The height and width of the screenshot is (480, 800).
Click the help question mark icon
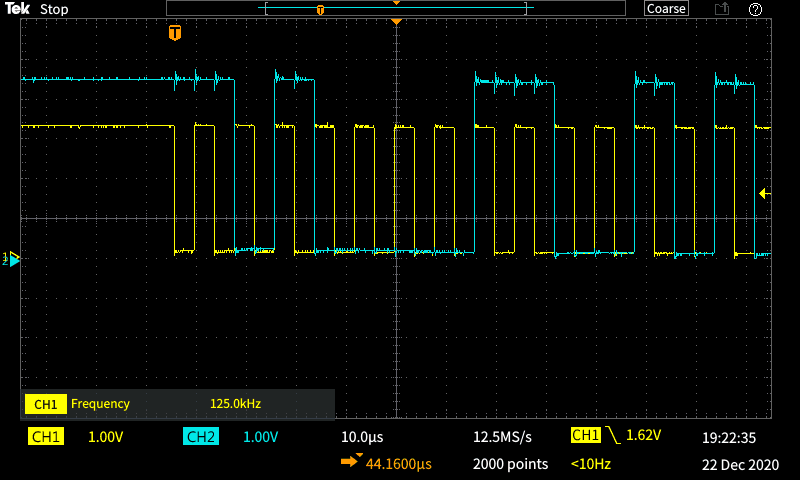755,9
